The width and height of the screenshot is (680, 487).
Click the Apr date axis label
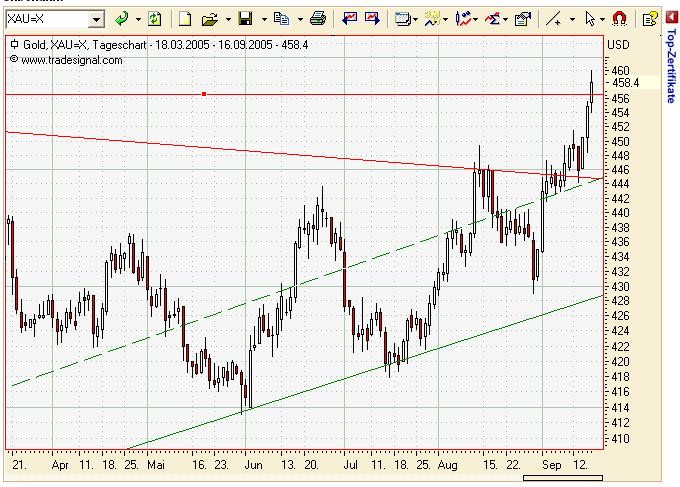point(60,465)
